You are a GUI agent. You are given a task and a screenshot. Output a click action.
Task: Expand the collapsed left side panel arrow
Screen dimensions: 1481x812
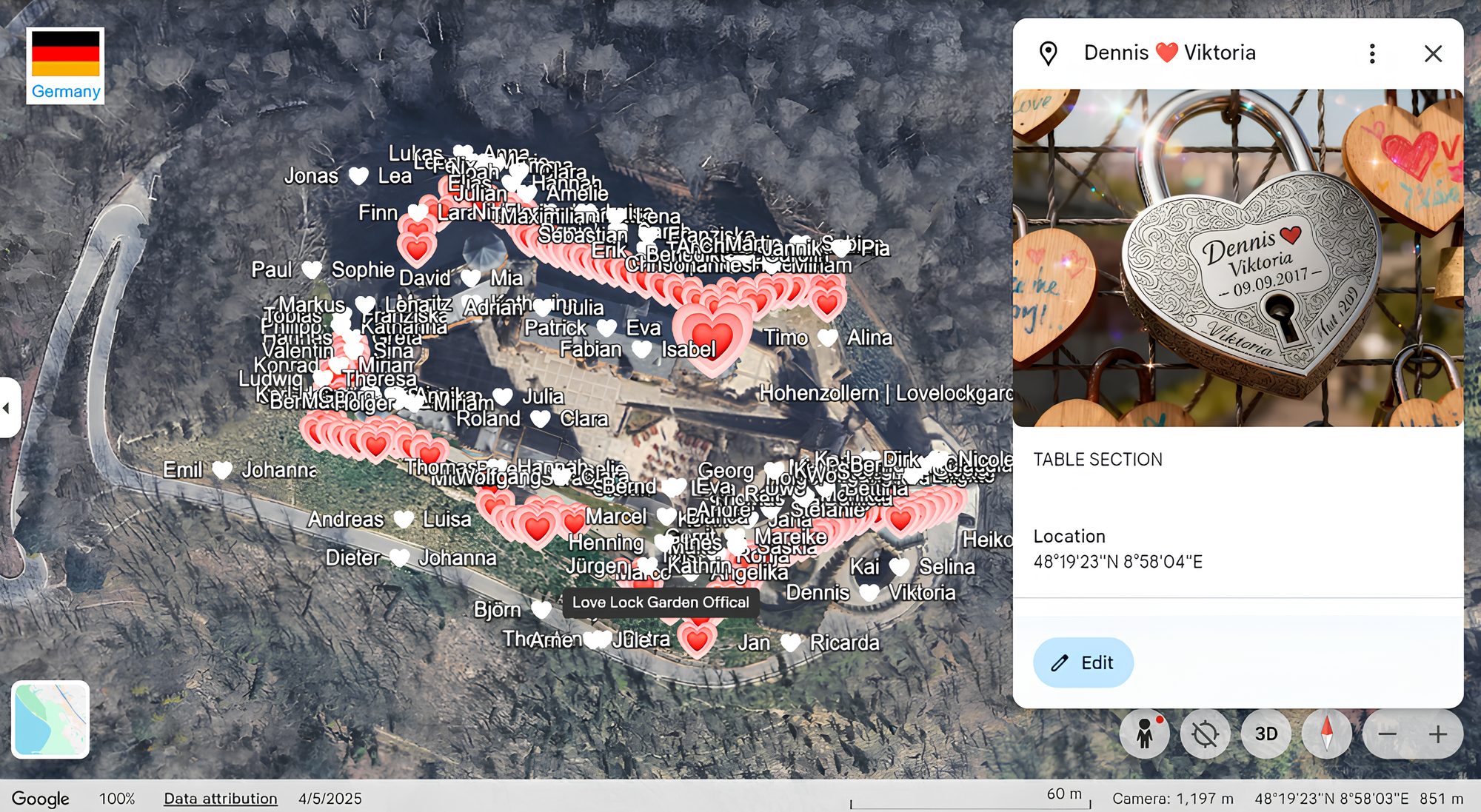[7, 408]
